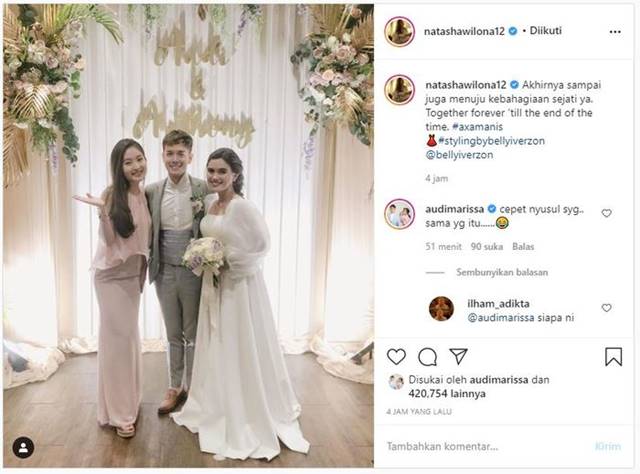The height and width of the screenshot is (474, 640).
Task: Like audimarissa's comment heart
Action: (607, 213)
